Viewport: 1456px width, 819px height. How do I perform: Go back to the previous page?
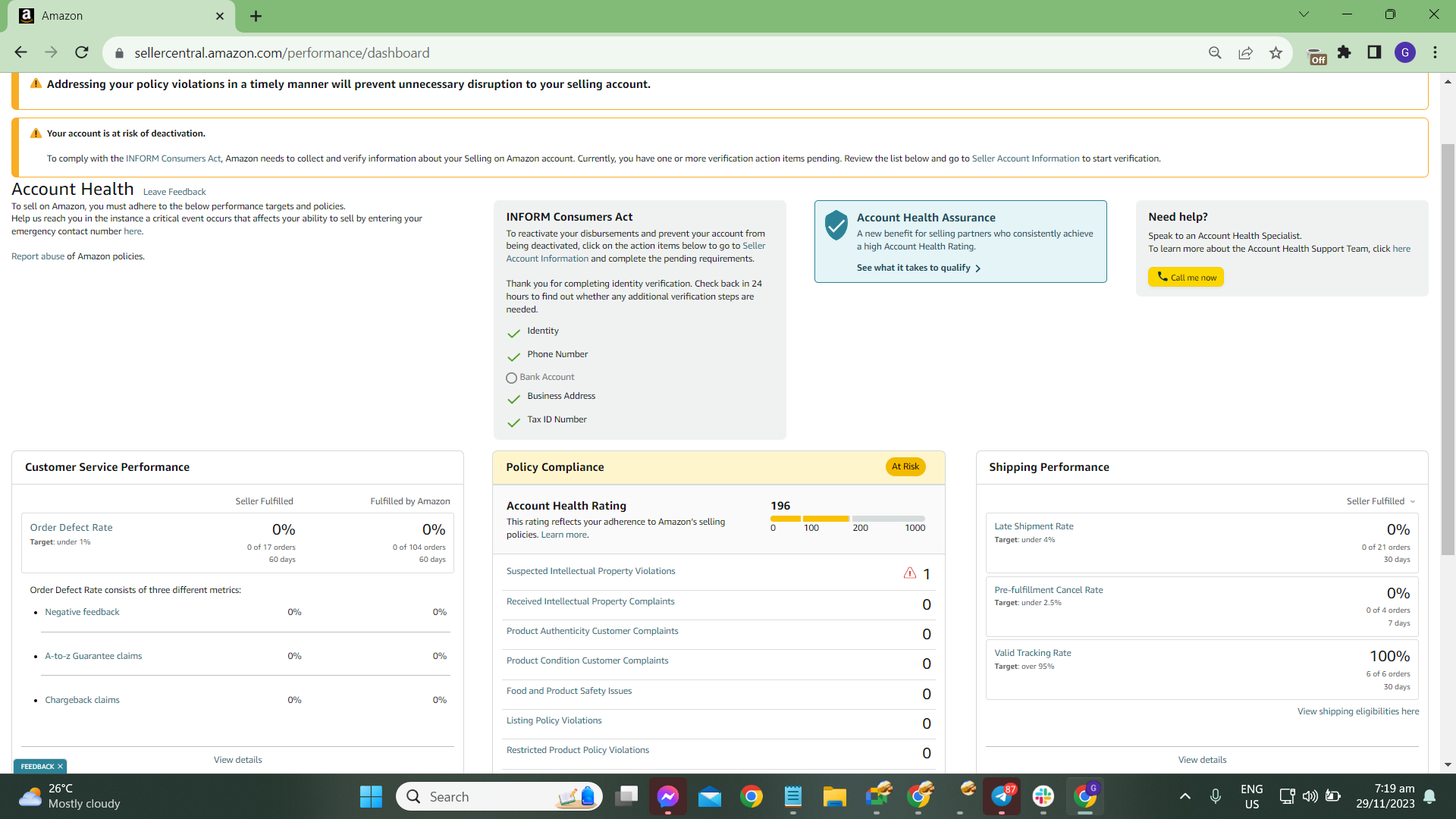[x=20, y=52]
